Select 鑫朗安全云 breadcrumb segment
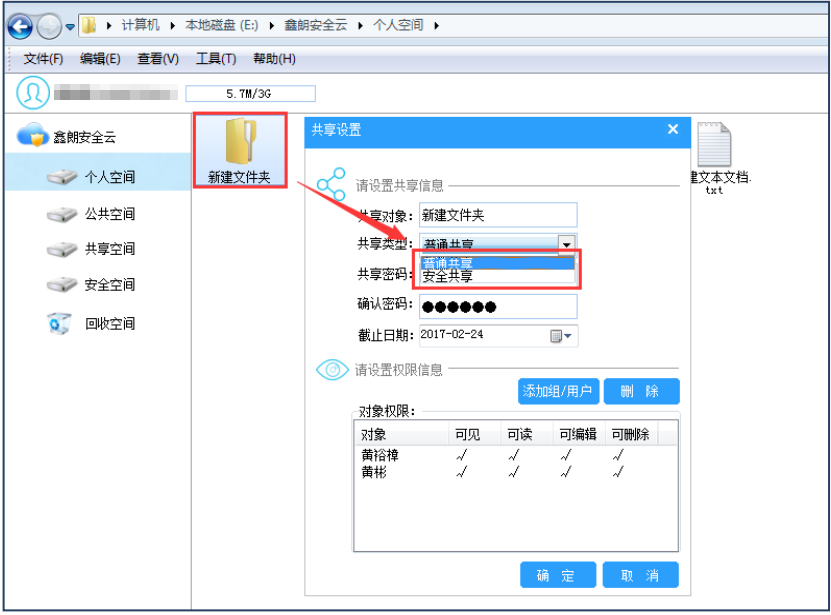 click(315, 25)
